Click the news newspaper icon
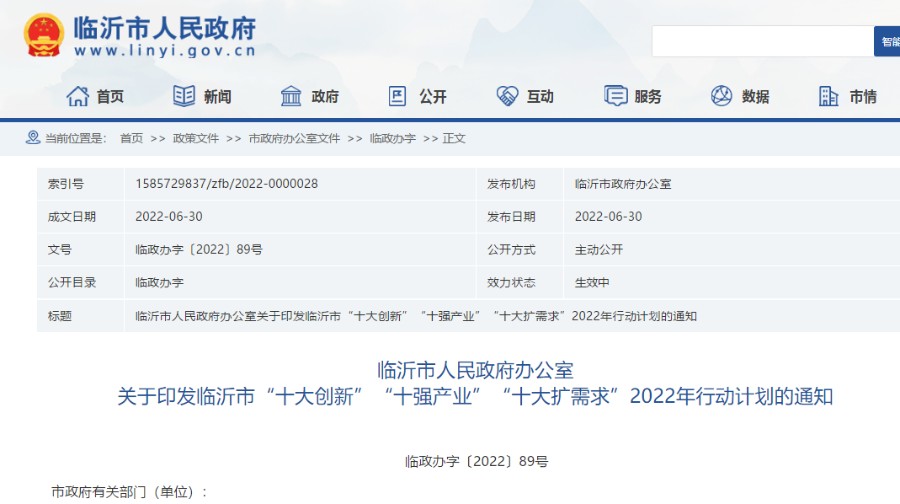 pyautogui.click(x=184, y=96)
